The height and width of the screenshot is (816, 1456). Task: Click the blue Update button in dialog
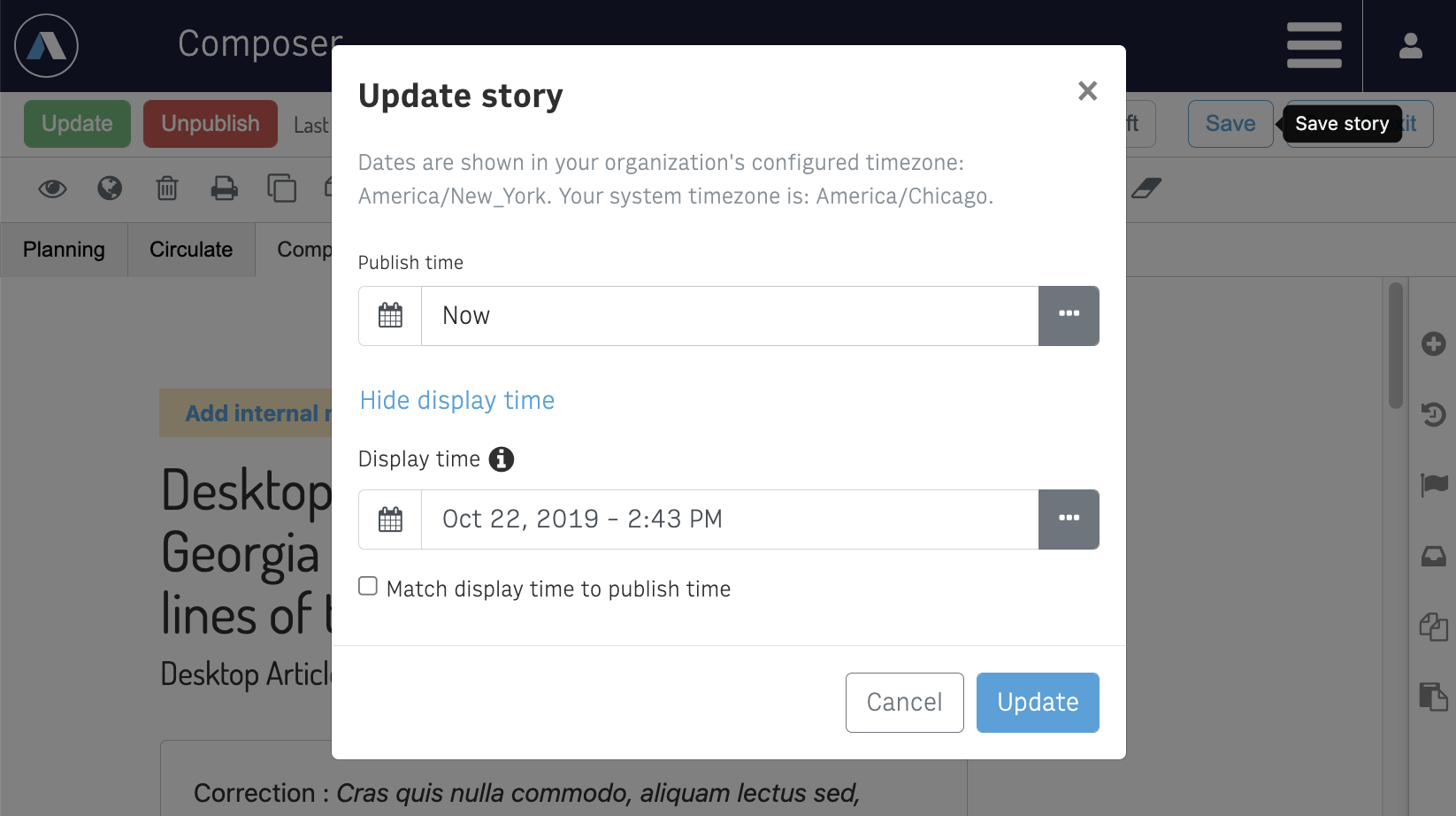tap(1038, 703)
